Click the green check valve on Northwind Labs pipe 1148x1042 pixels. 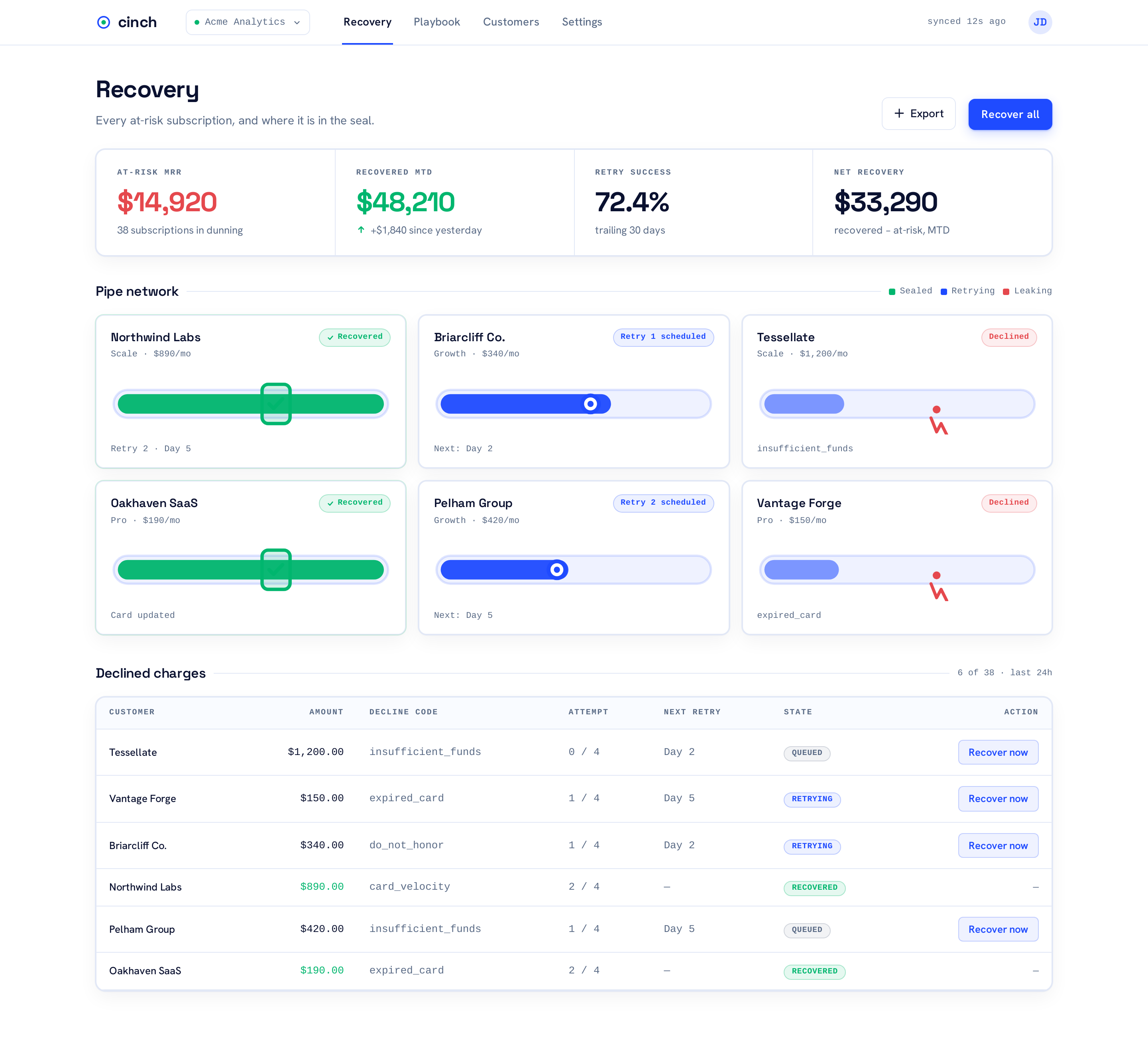[x=275, y=404]
